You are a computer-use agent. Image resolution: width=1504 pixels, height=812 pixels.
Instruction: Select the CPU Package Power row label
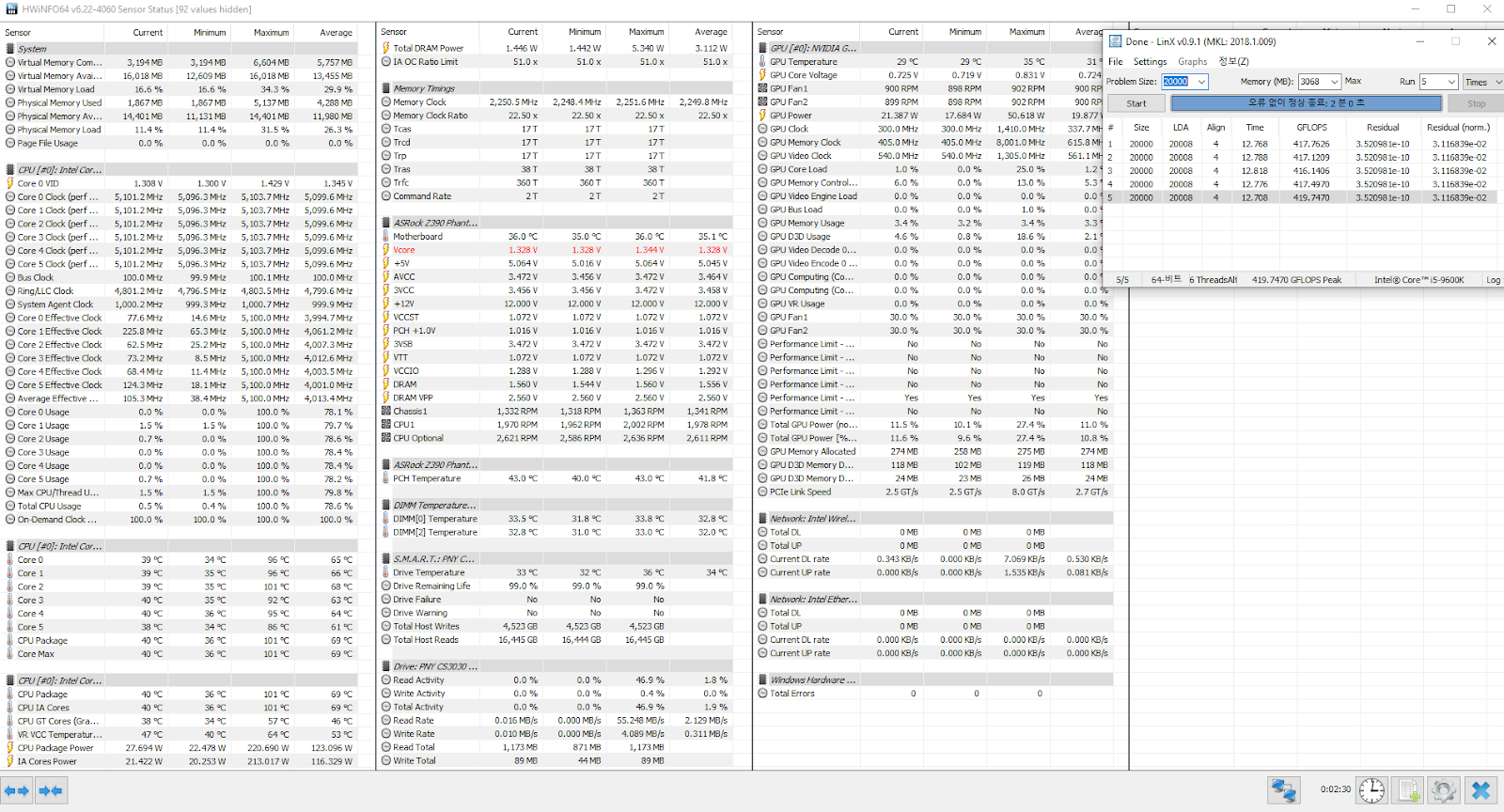coord(55,748)
